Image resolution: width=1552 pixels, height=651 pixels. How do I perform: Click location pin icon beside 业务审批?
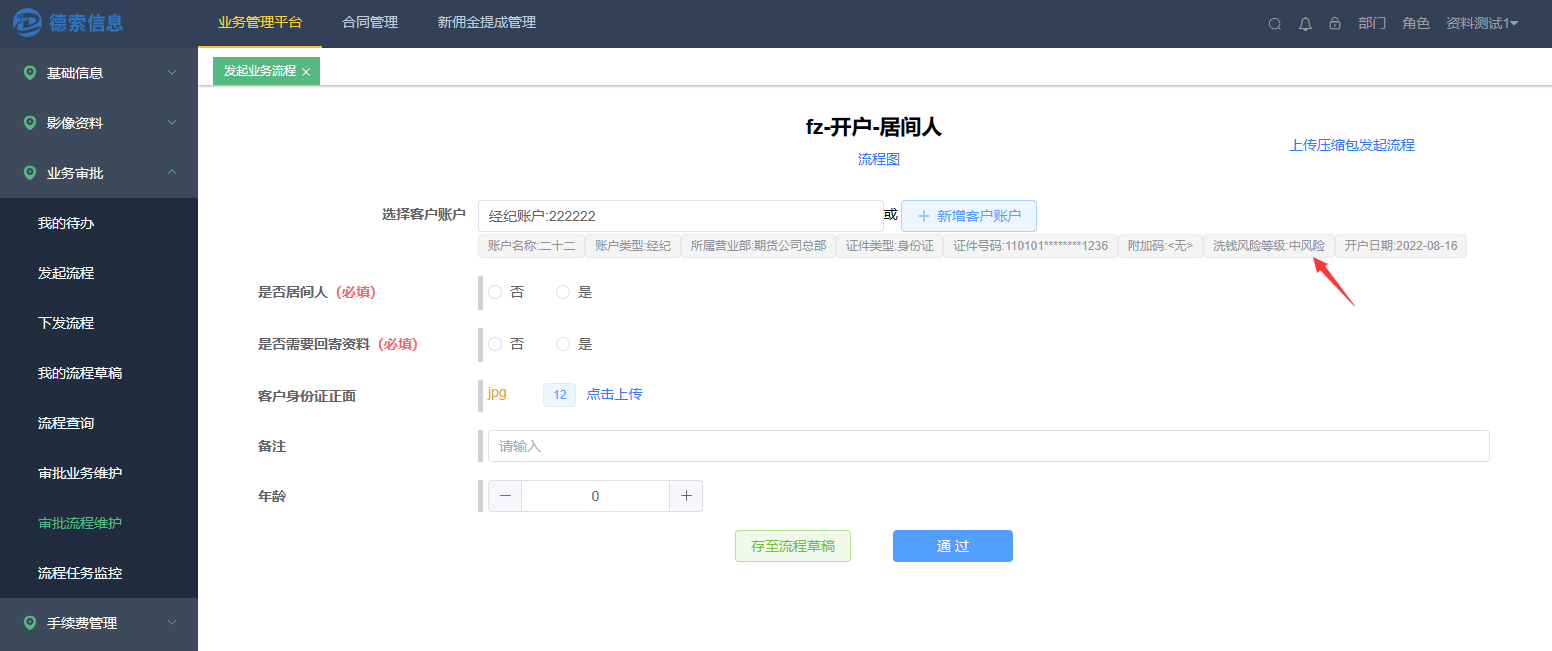(30, 173)
